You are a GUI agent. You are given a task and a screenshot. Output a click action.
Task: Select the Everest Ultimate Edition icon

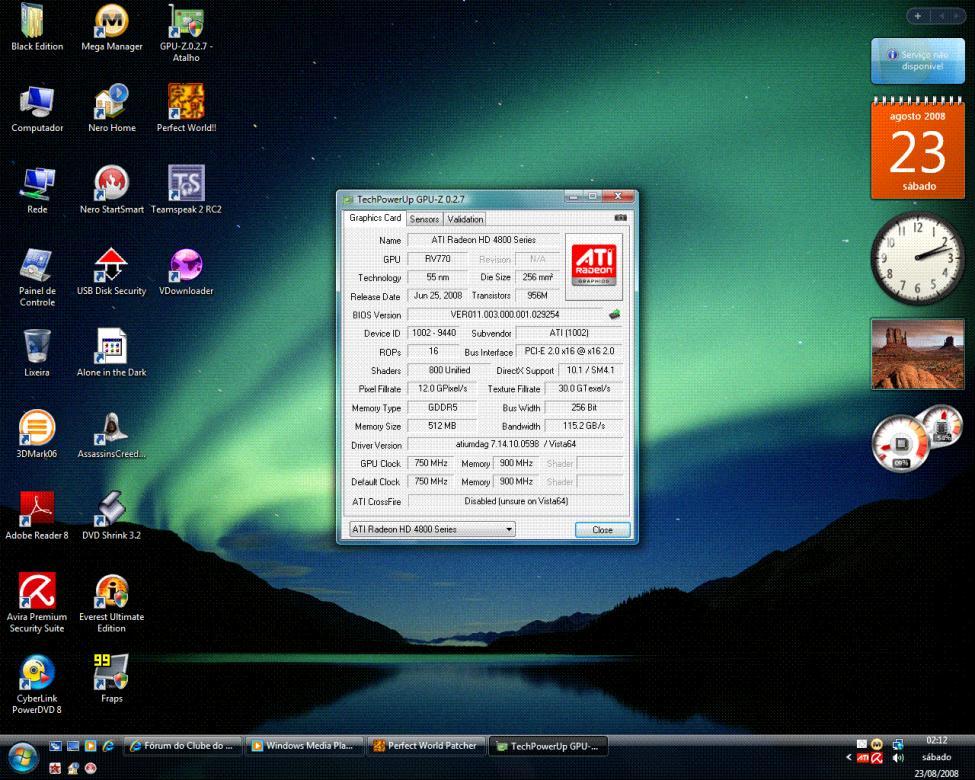[112, 603]
